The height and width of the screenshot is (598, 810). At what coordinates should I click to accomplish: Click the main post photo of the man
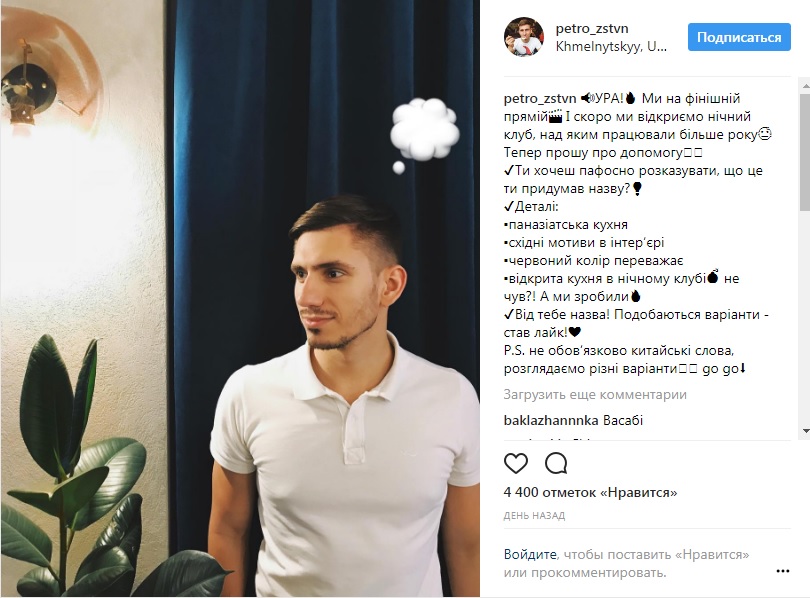click(x=240, y=298)
